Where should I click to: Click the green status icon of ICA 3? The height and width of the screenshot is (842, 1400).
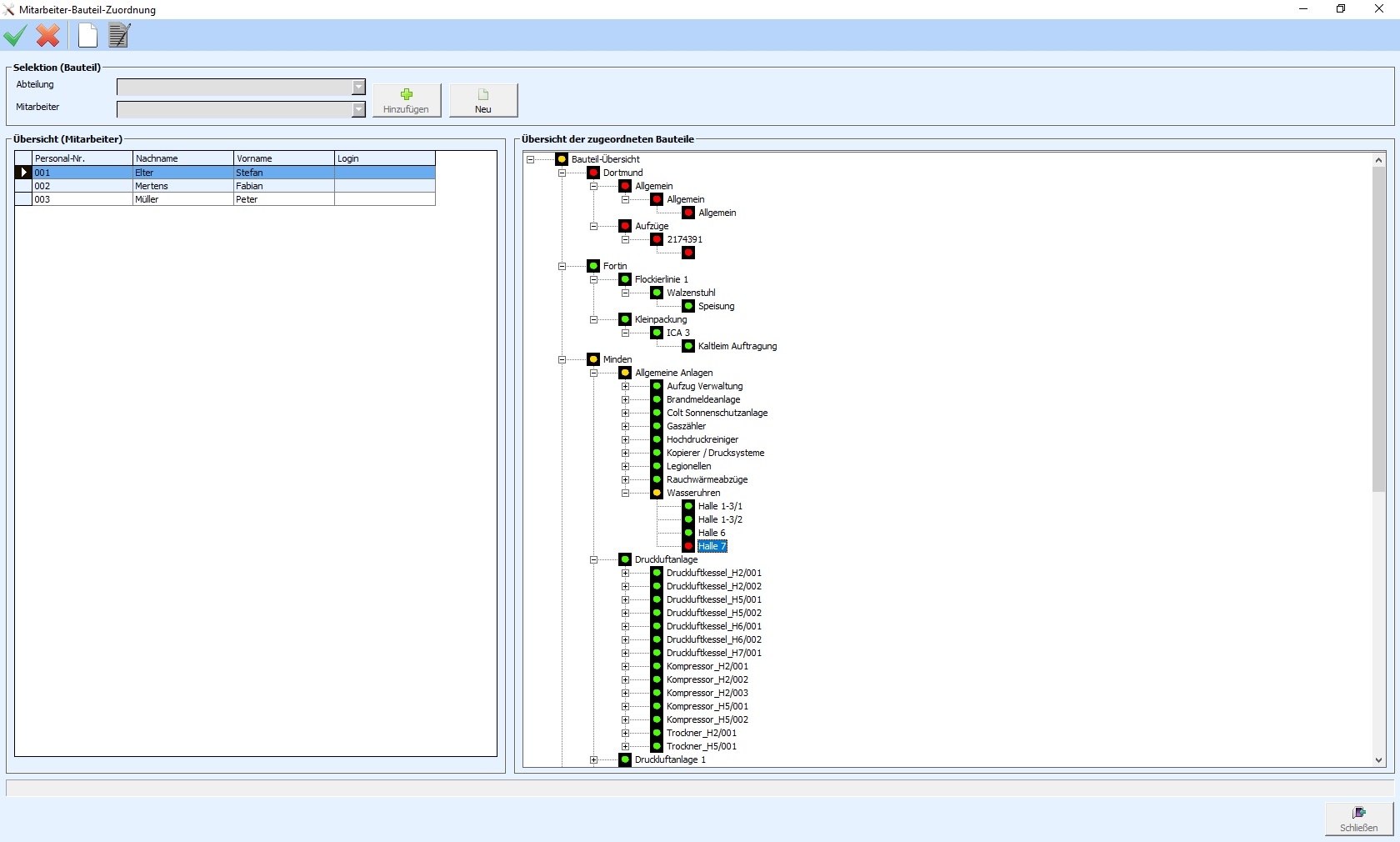[x=657, y=333]
